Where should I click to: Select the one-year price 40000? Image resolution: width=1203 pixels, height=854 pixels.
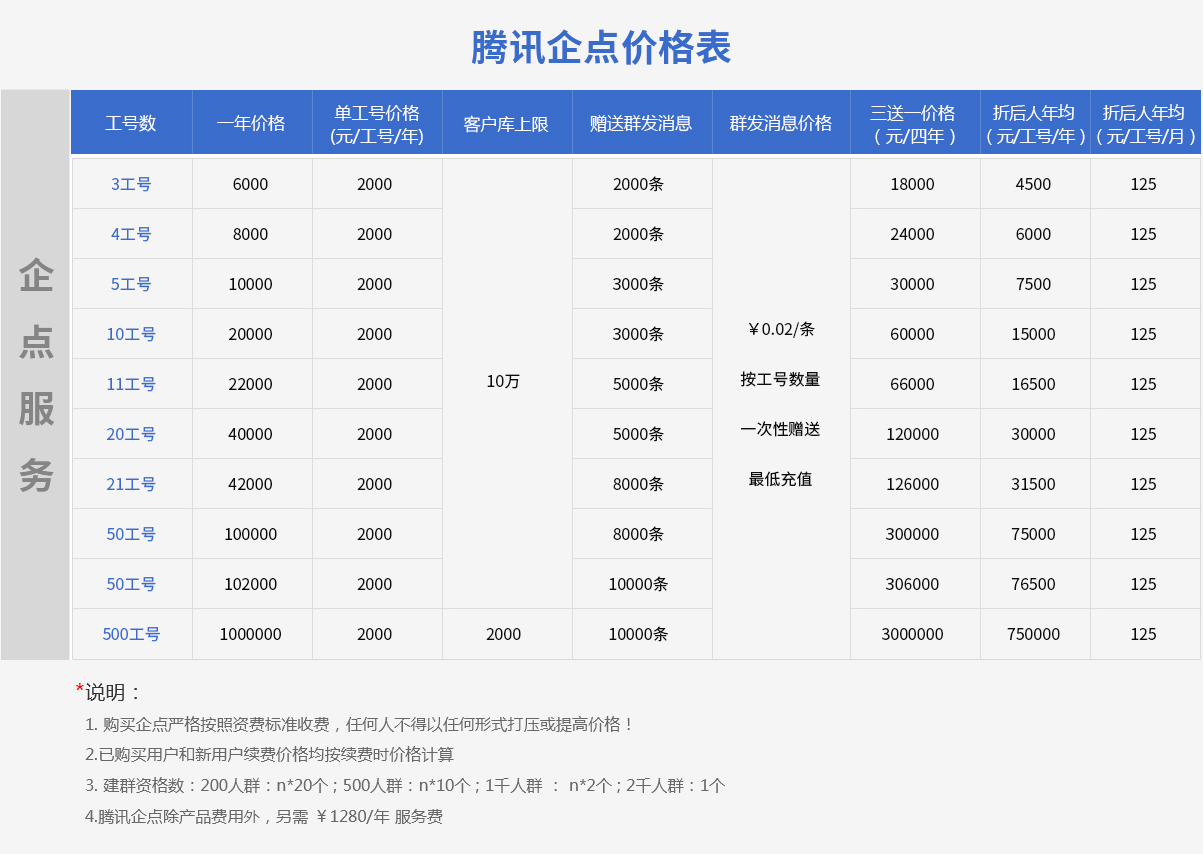click(251, 434)
